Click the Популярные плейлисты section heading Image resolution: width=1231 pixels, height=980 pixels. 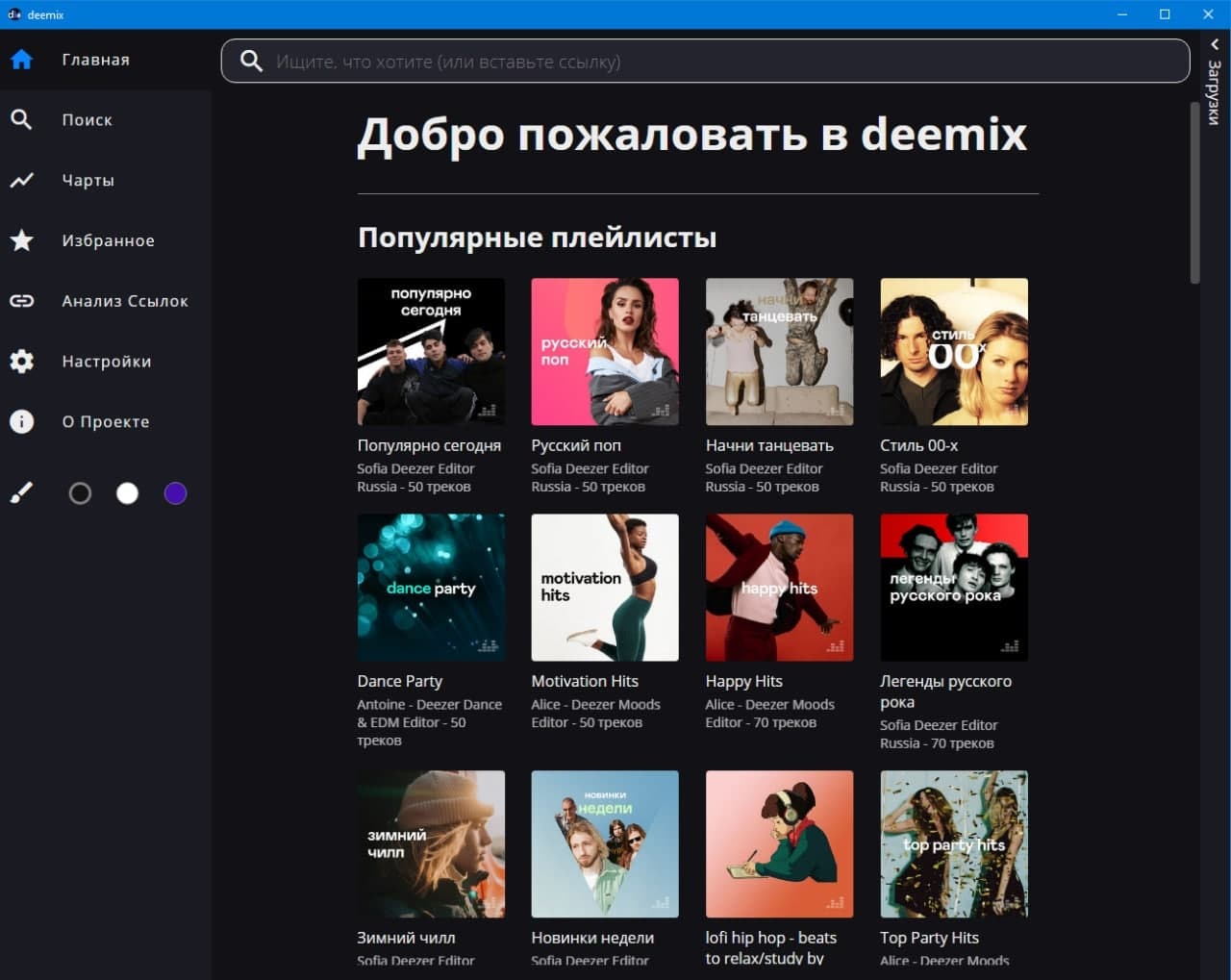tap(537, 238)
